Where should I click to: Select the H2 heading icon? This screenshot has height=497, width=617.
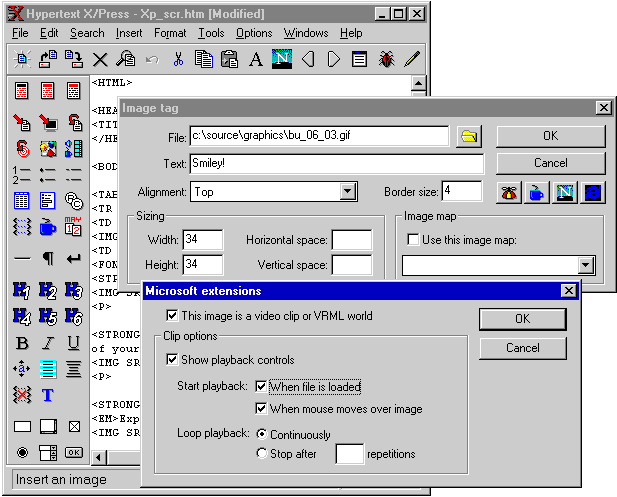point(48,291)
